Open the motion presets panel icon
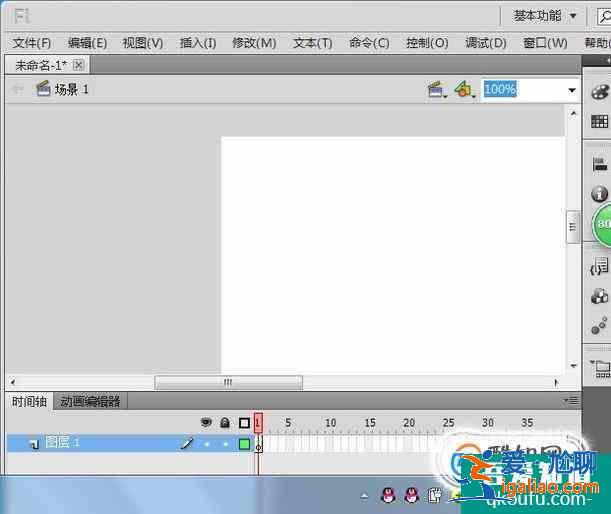The image size is (611, 514). click(x=599, y=326)
